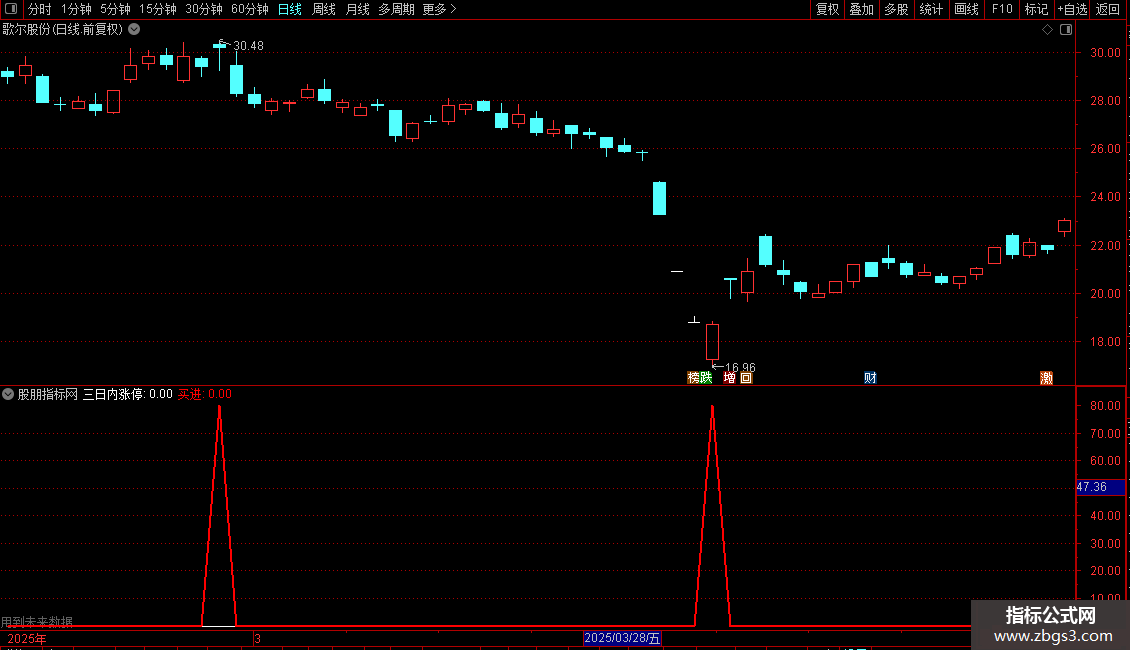This screenshot has height=650, width=1130.
Task: Click the 榜 event marker
Action: [x=693, y=378]
